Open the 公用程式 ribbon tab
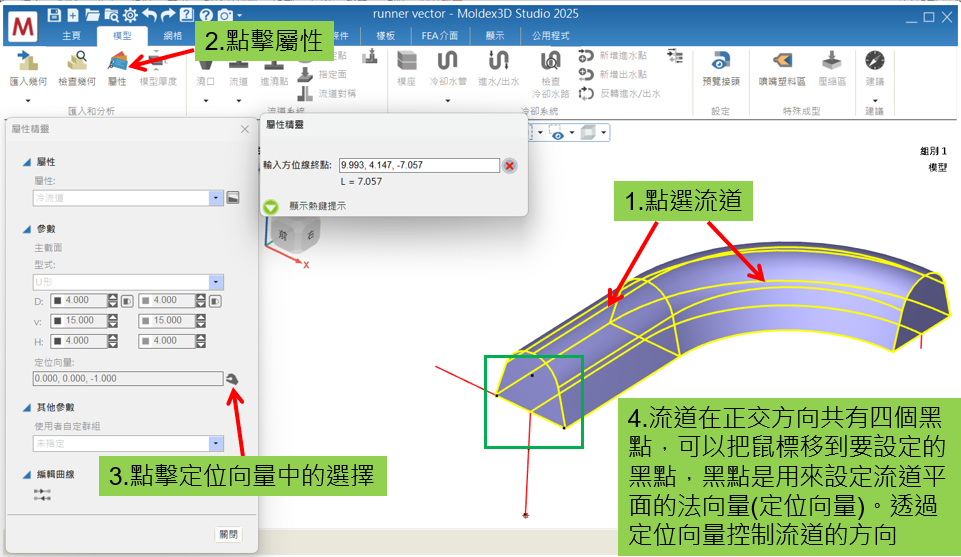The width and height of the screenshot is (961, 557). click(550, 36)
